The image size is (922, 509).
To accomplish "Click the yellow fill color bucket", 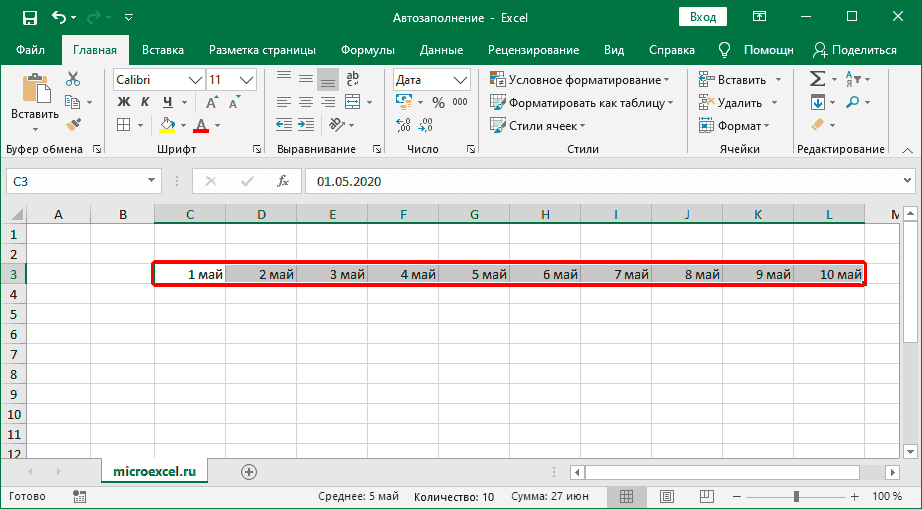I will [167, 125].
